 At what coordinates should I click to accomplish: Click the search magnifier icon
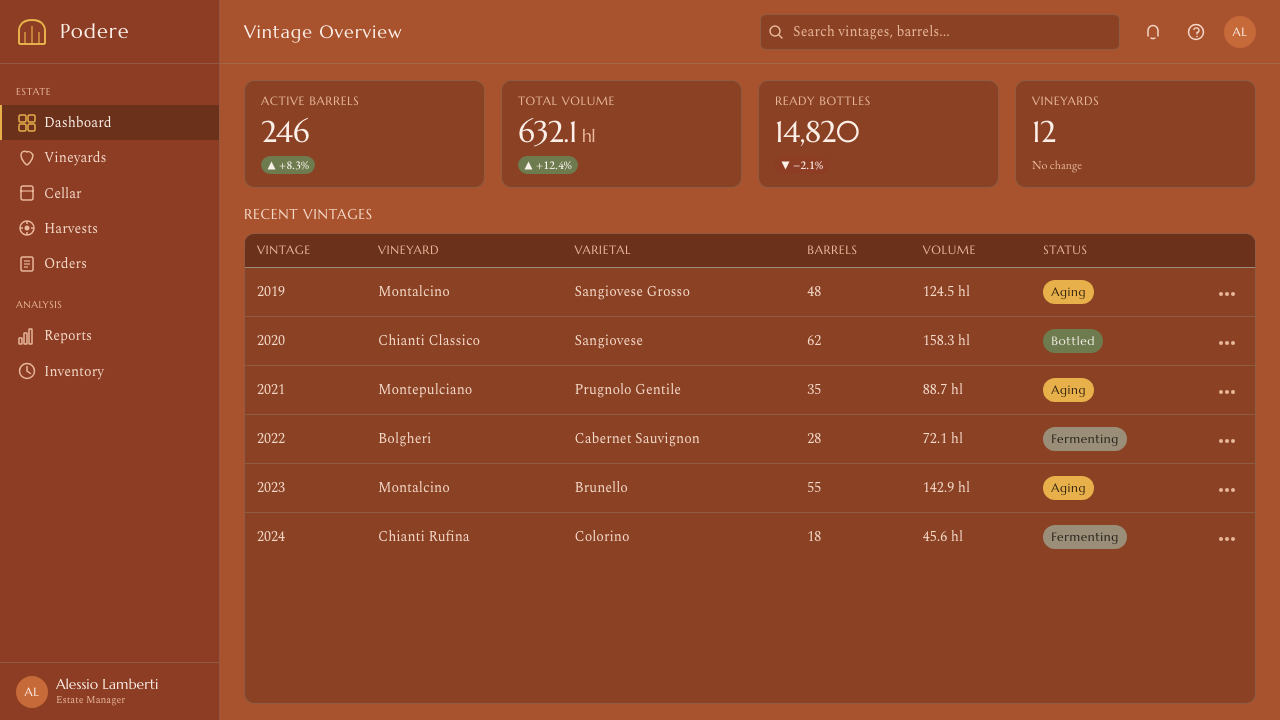pyautogui.click(x=776, y=32)
